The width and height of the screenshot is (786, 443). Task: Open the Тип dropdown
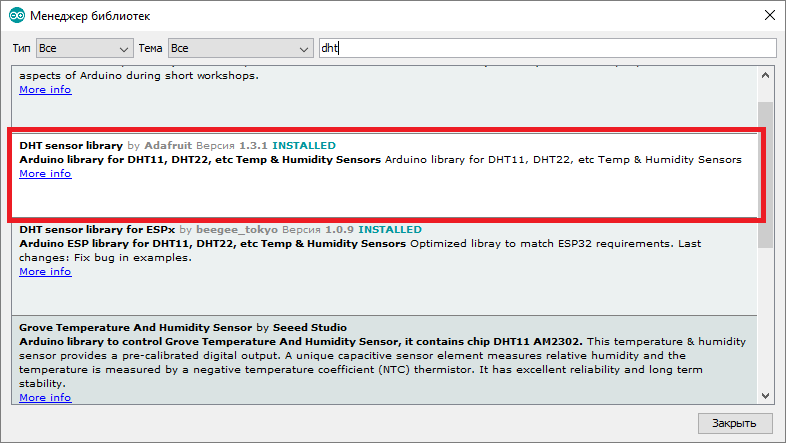pos(85,48)
